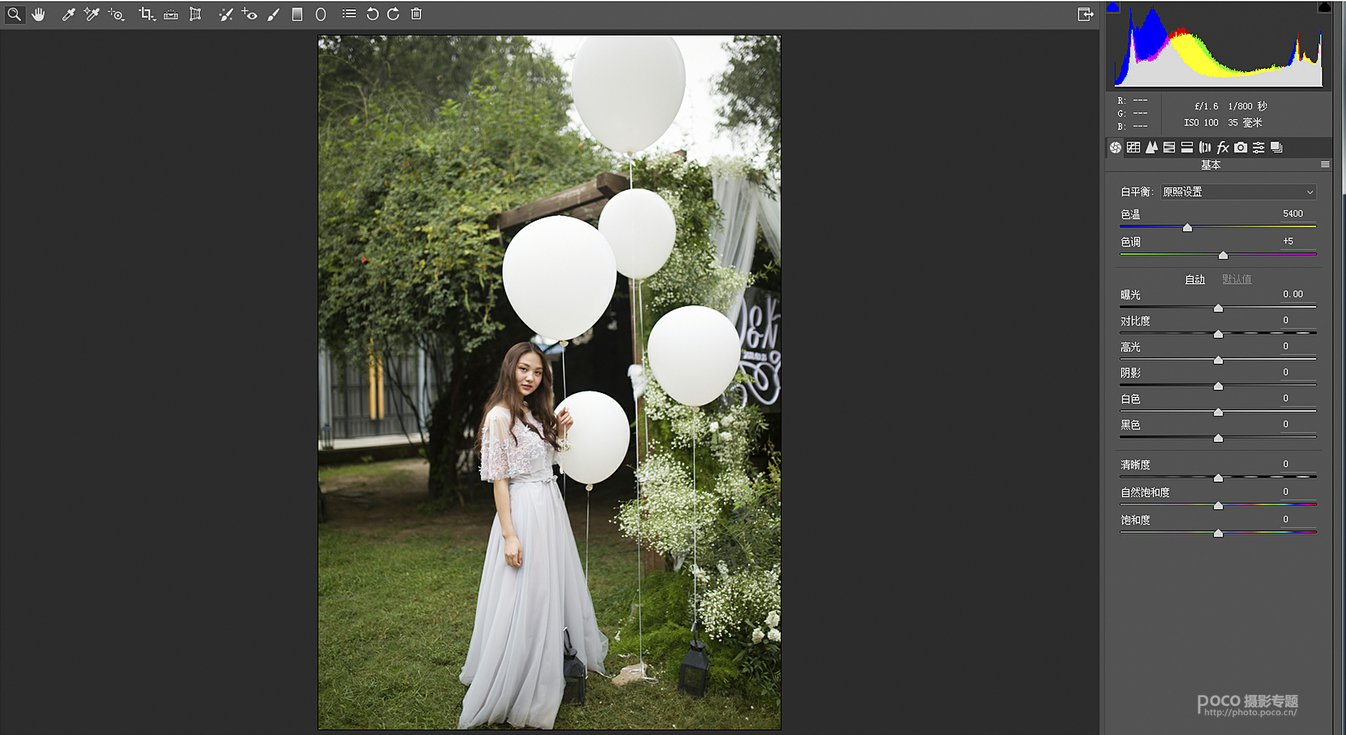Open the preferences list icon
Screen dimensions: 1346x735
click(x=349, y=14)
